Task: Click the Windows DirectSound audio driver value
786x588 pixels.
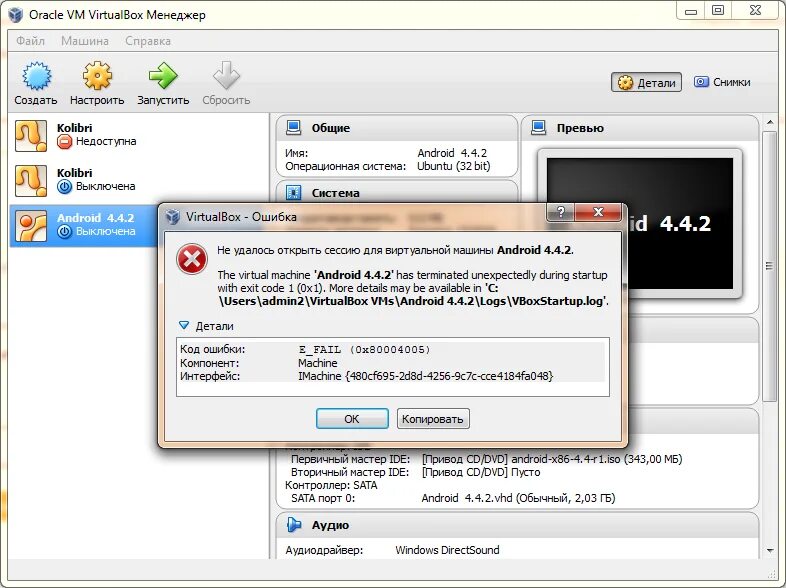Action: [x=447, y=550]
